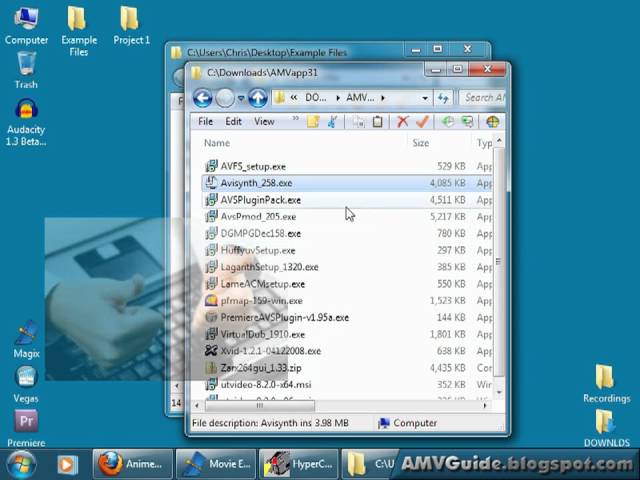This screenshot has width=640, height=480.
Task: Click the DO... breadcrumb segment
Action: [316, 98]
